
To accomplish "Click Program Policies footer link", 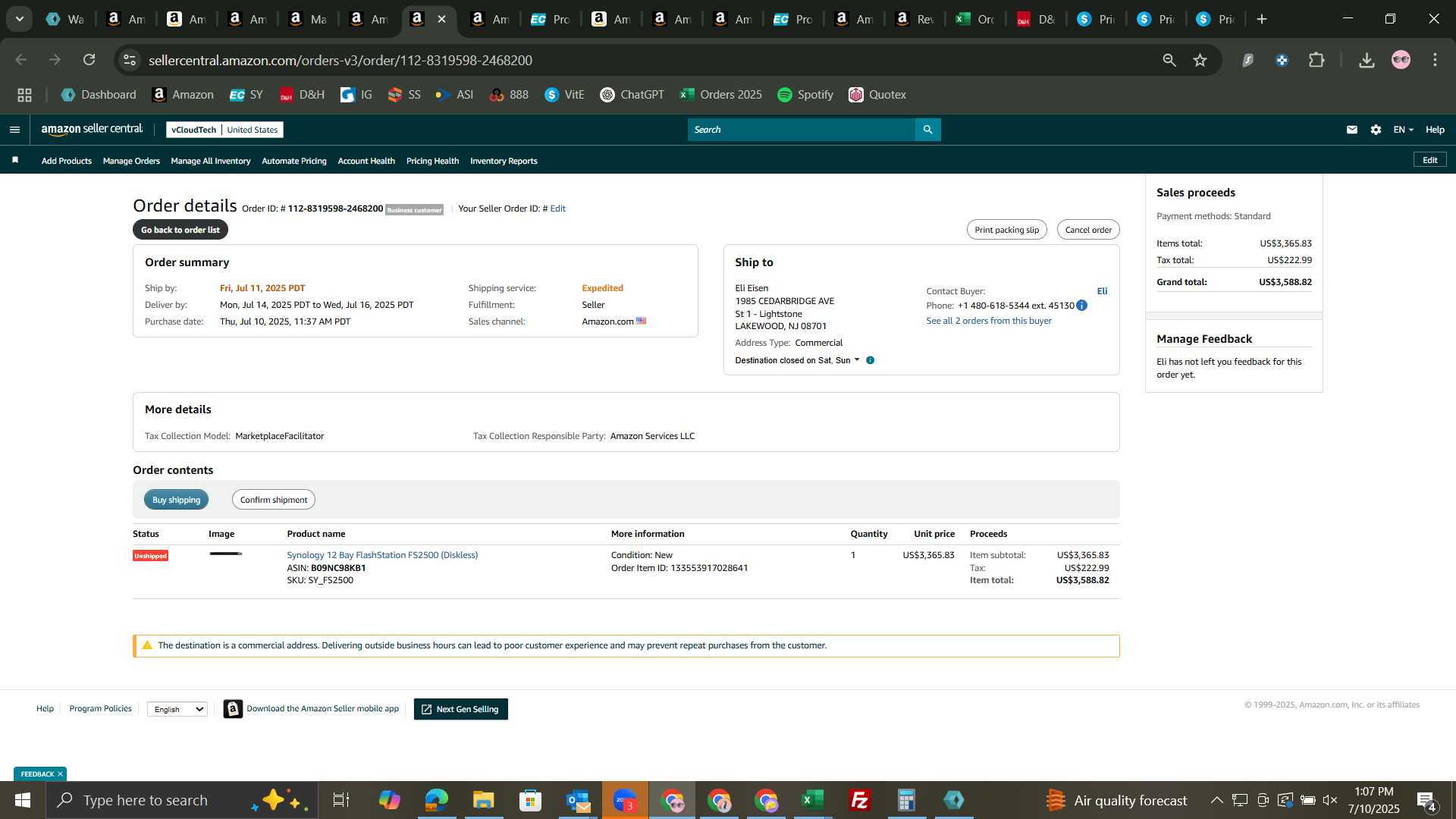I will 100,708.
